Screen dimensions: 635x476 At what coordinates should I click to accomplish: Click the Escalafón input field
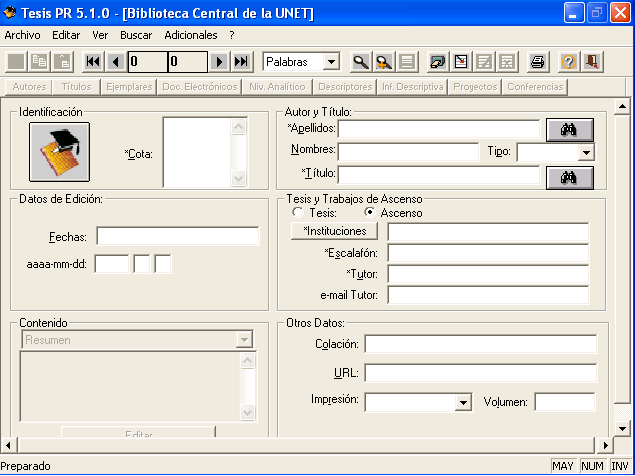pyautogui.click(x=488, y=253)
